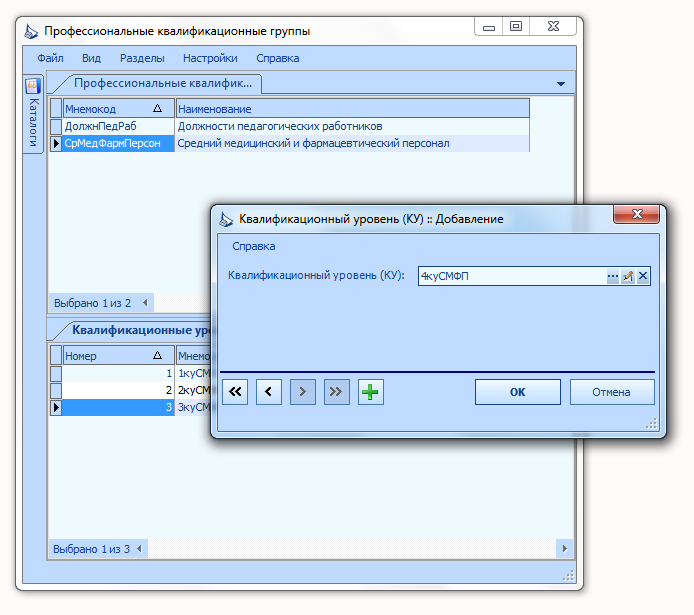Maximize the Профессиональные квалификационные группы window
Viewport: 694px width, 615px height.
coord(516,27)
